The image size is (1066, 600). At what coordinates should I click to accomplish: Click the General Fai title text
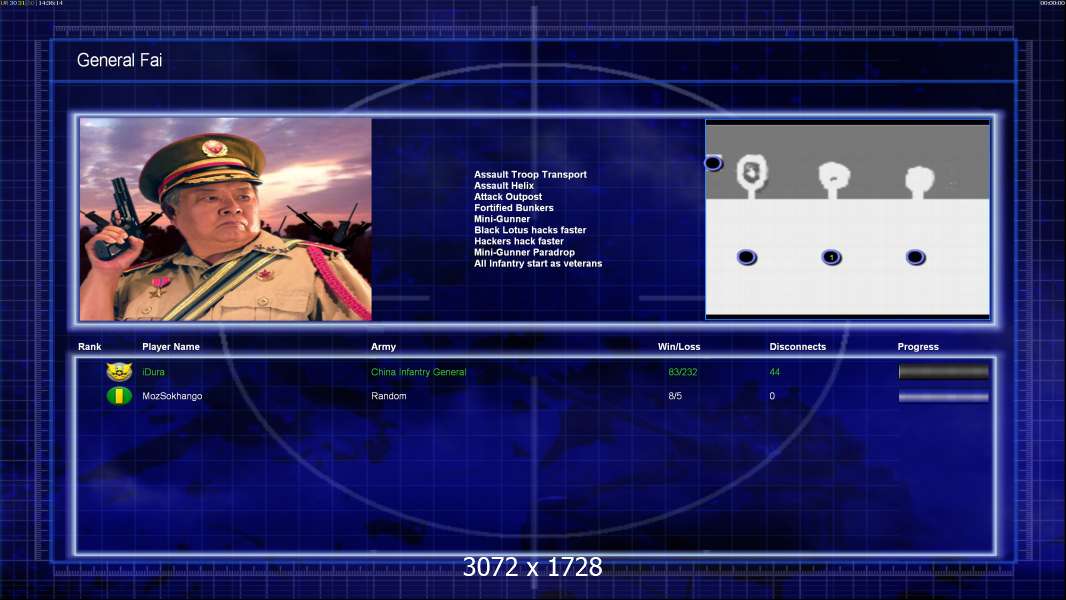coord(120,60)
